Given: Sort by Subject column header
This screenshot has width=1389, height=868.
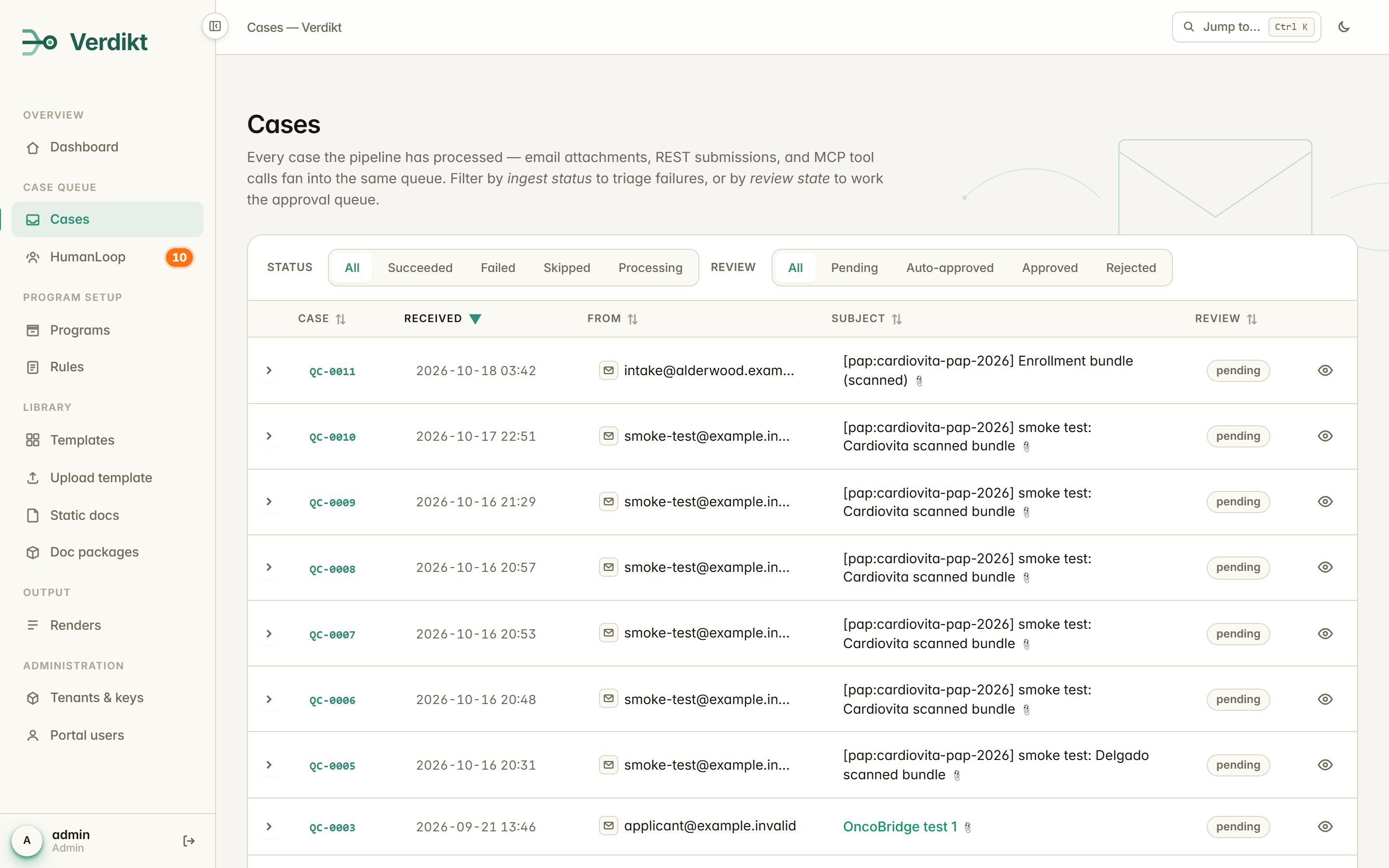Looking at the screenshot, I should click(x=867, y=319).
